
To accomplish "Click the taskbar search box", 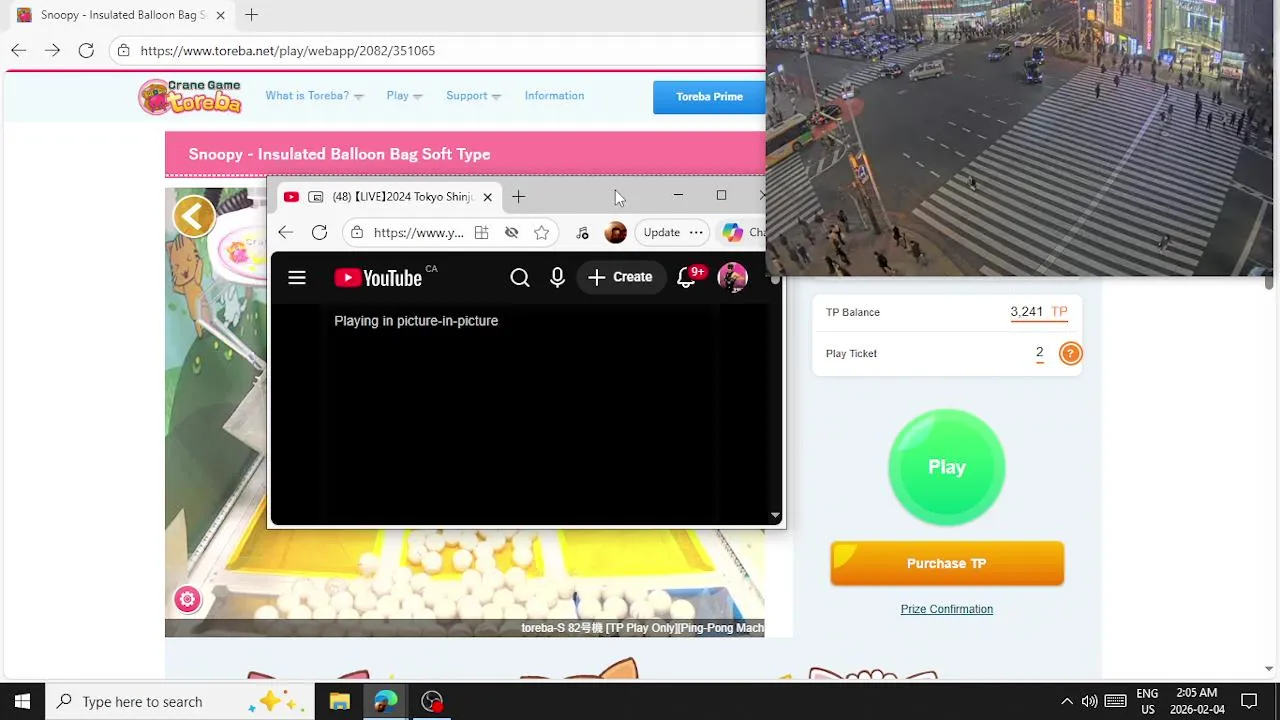I will point(180,701).
